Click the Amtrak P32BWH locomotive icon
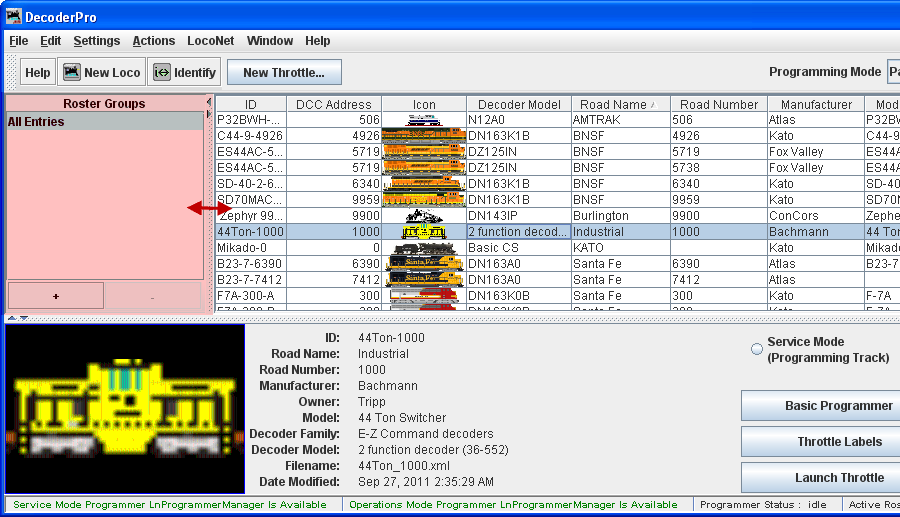The width and height of the screenshot is (900, 517). [424, 120]
